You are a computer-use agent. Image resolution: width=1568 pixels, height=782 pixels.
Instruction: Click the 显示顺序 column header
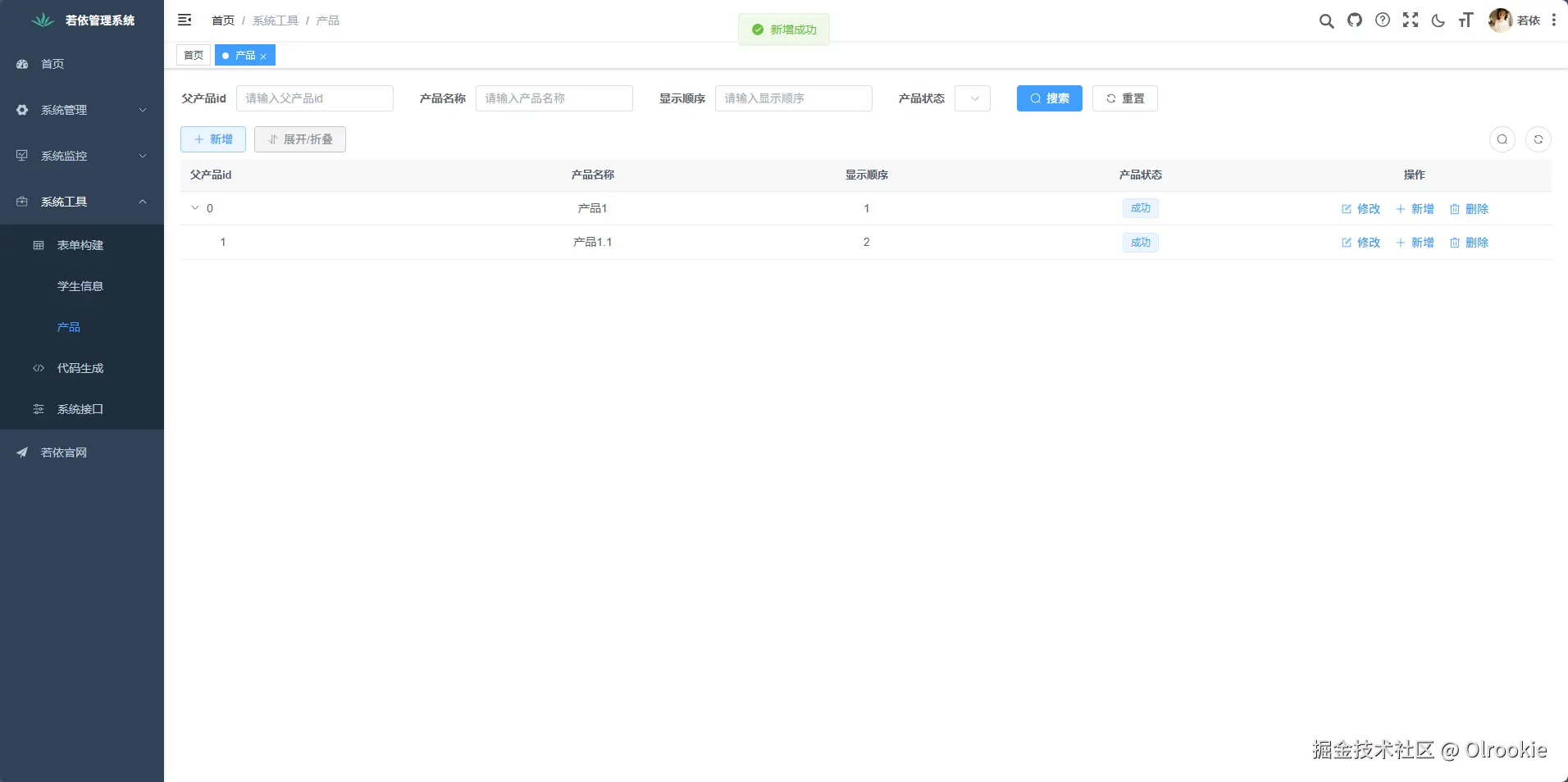click(x=867, y=175)
